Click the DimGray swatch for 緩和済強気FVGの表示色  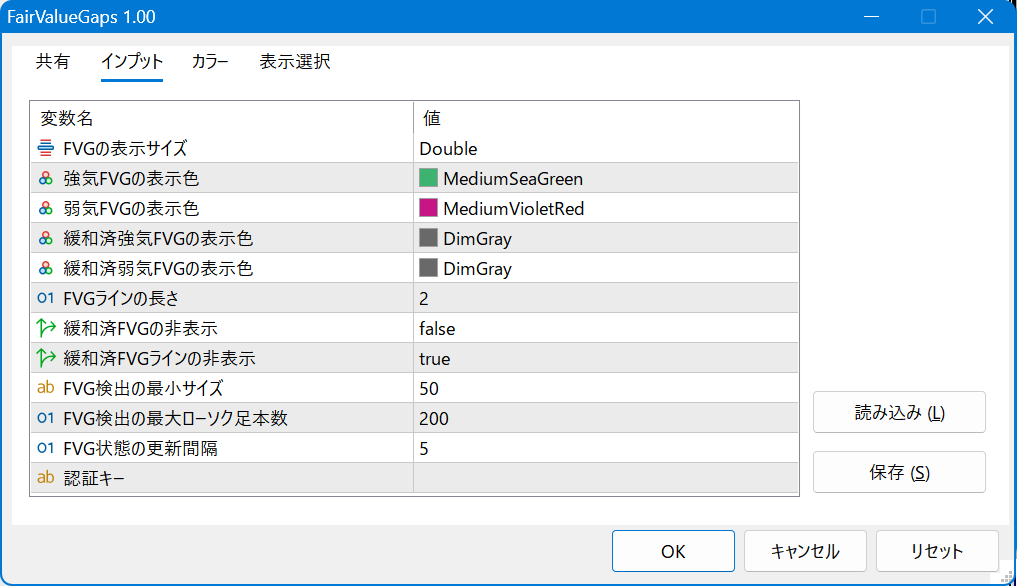[x=428, y=238]
